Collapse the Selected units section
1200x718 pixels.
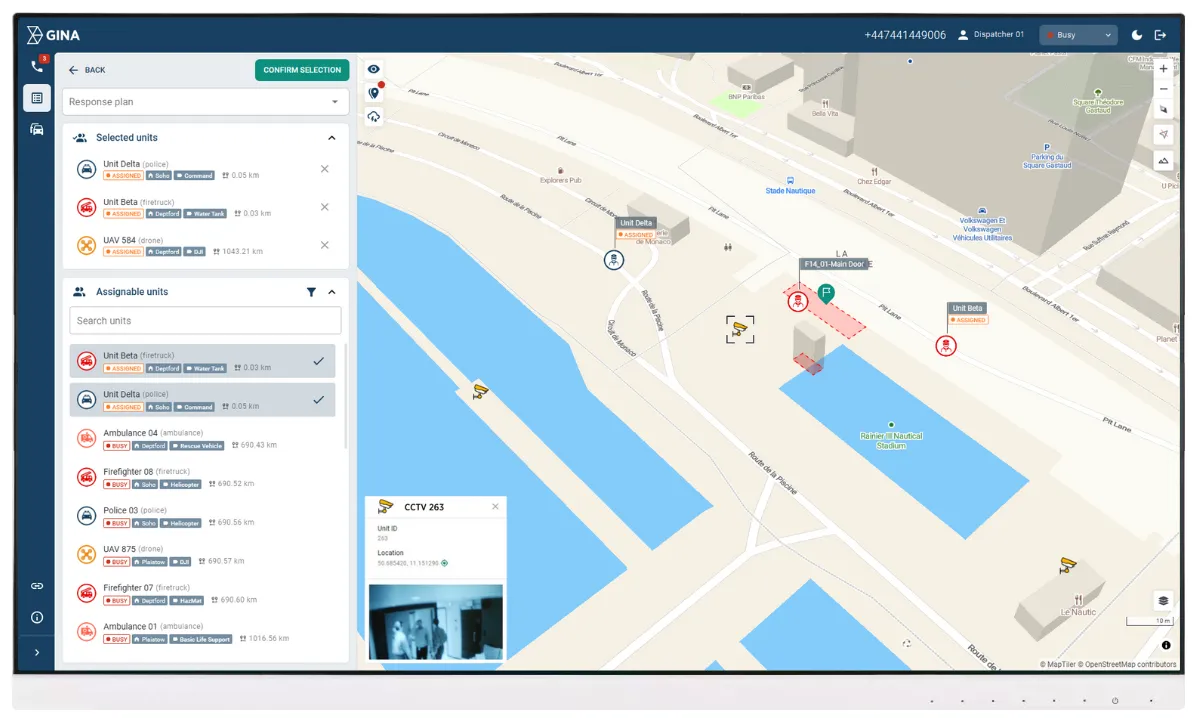coord(332,138)
